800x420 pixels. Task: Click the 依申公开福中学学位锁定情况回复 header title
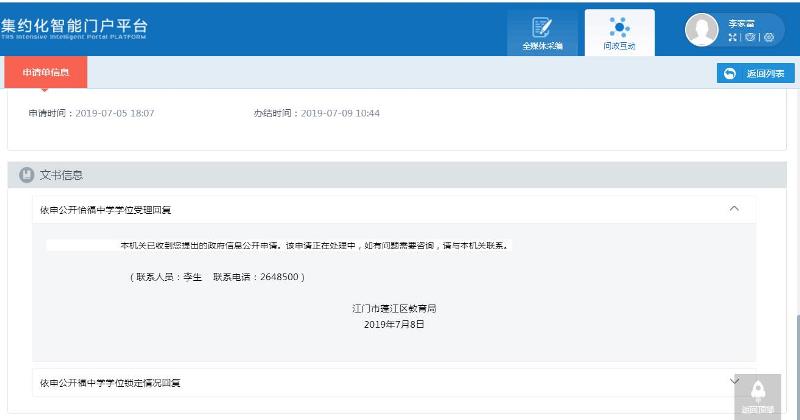110,383
